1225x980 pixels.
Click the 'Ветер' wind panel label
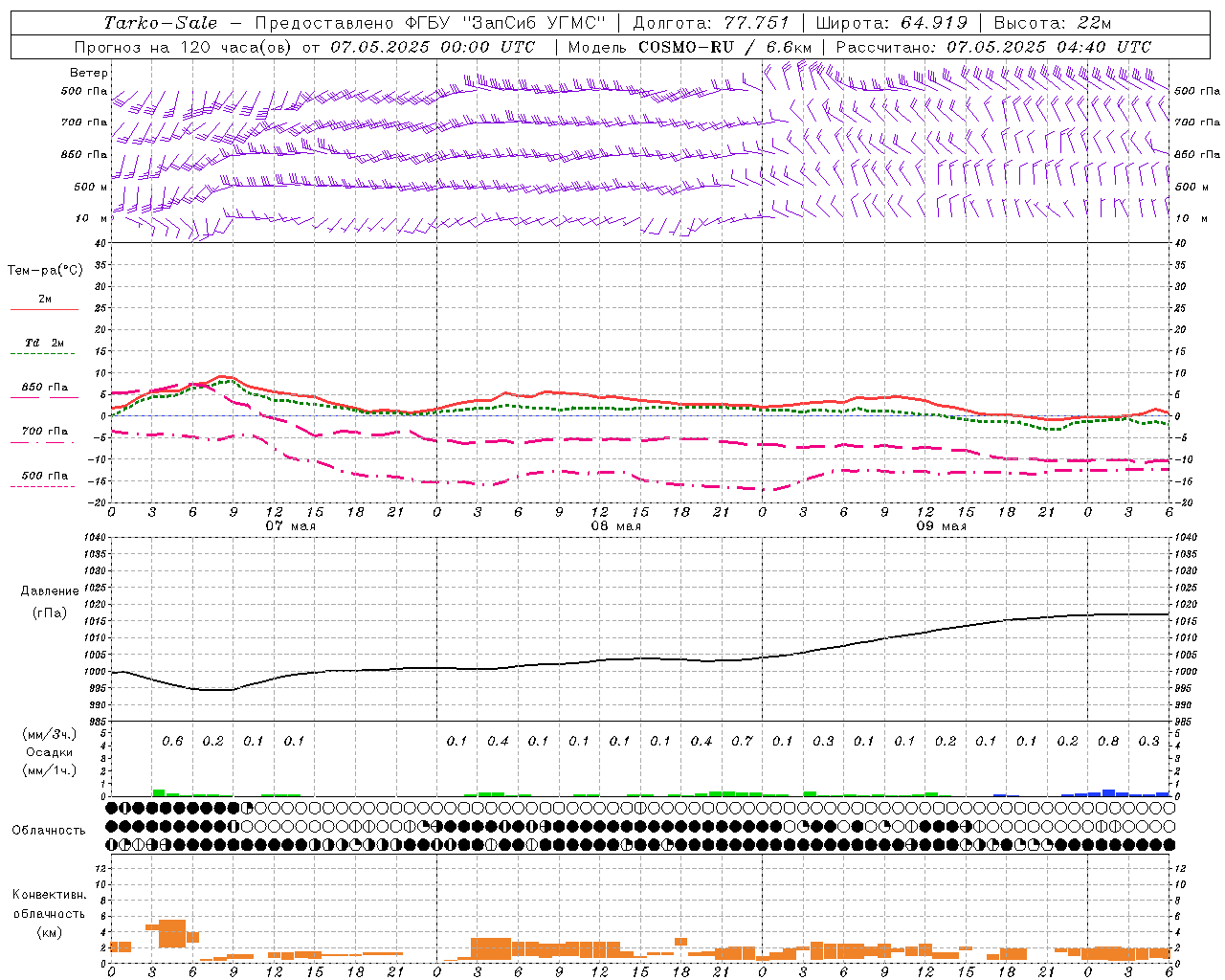click(x=89, y=73)
